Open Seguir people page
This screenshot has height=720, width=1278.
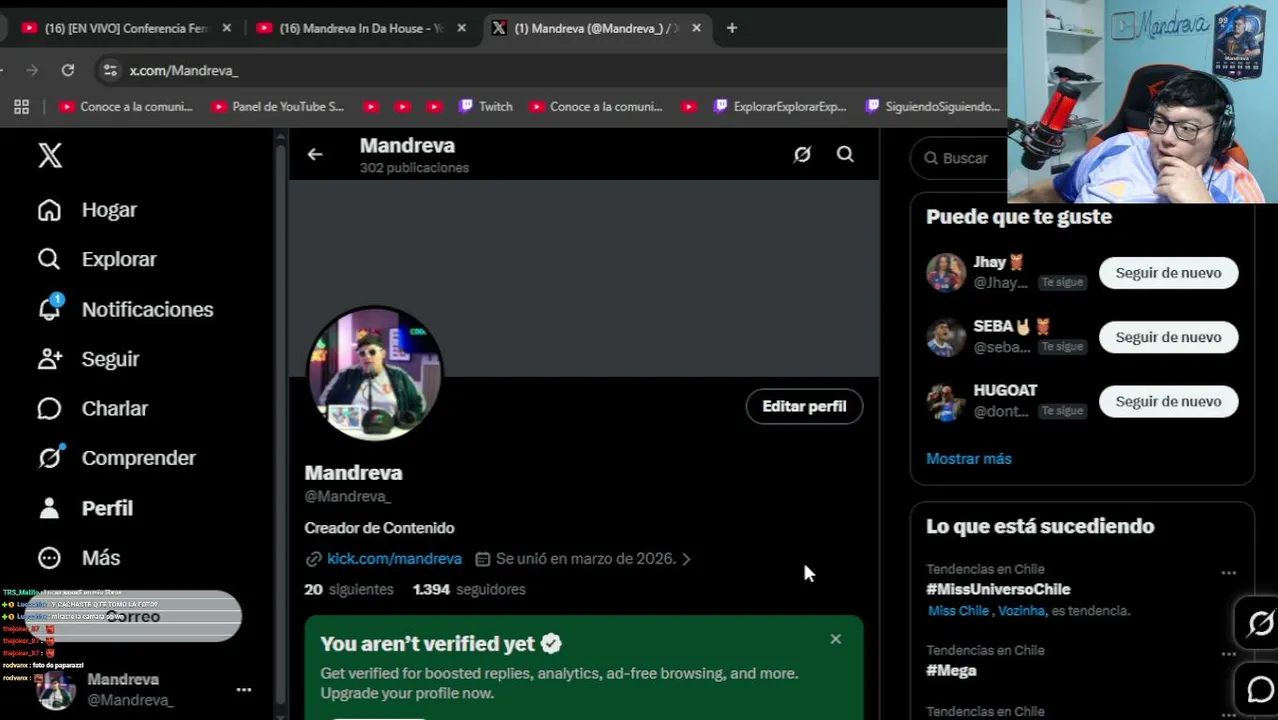(88, 359)
